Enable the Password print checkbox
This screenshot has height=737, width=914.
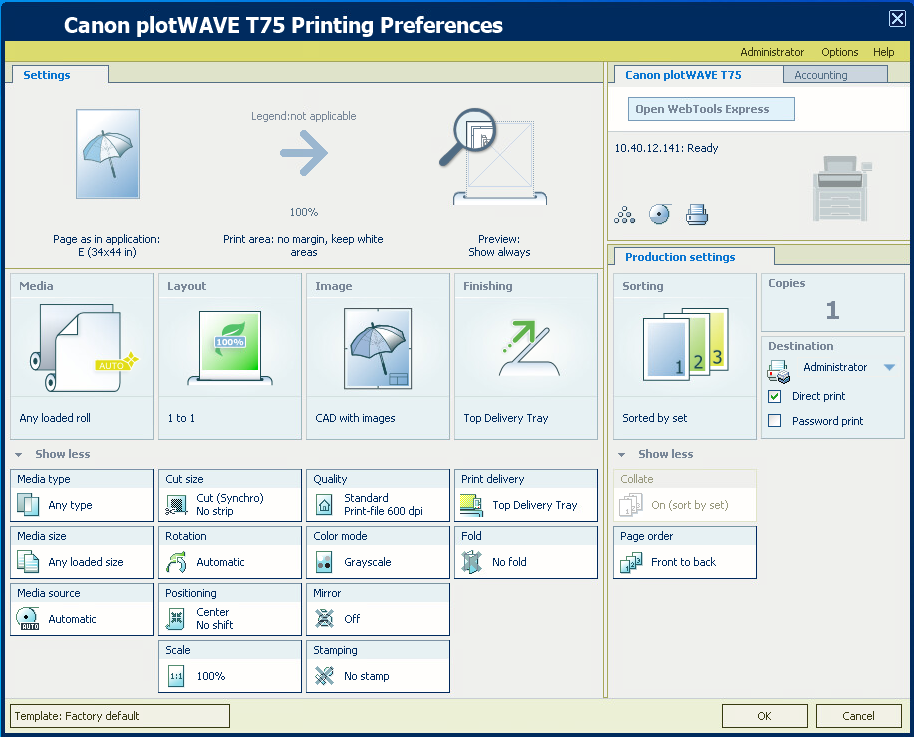774,421
